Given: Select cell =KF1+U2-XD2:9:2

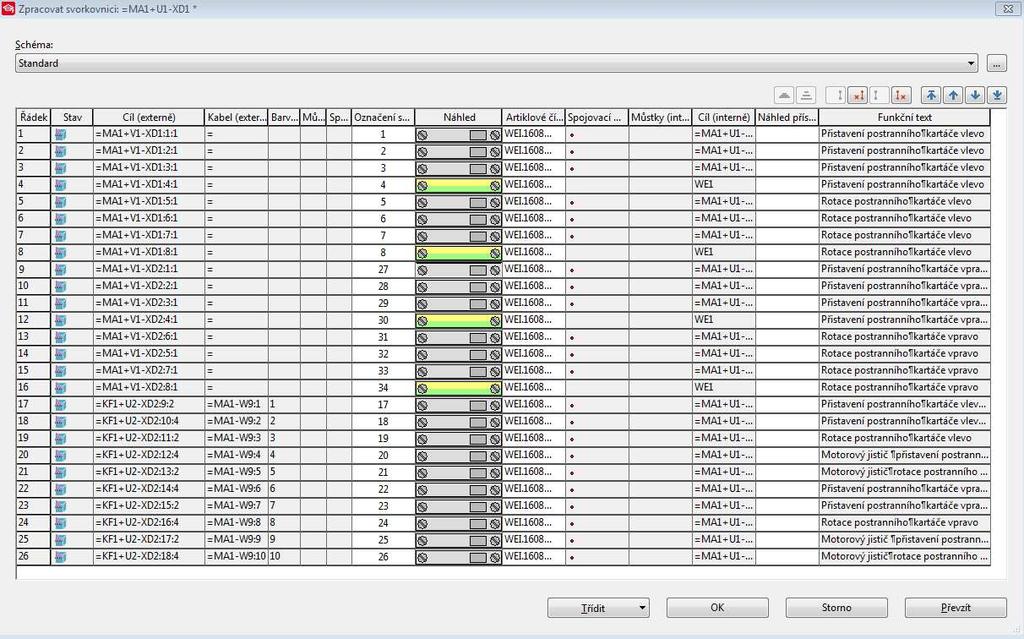Looking at the screenshot, I should [x=149, y=404].
